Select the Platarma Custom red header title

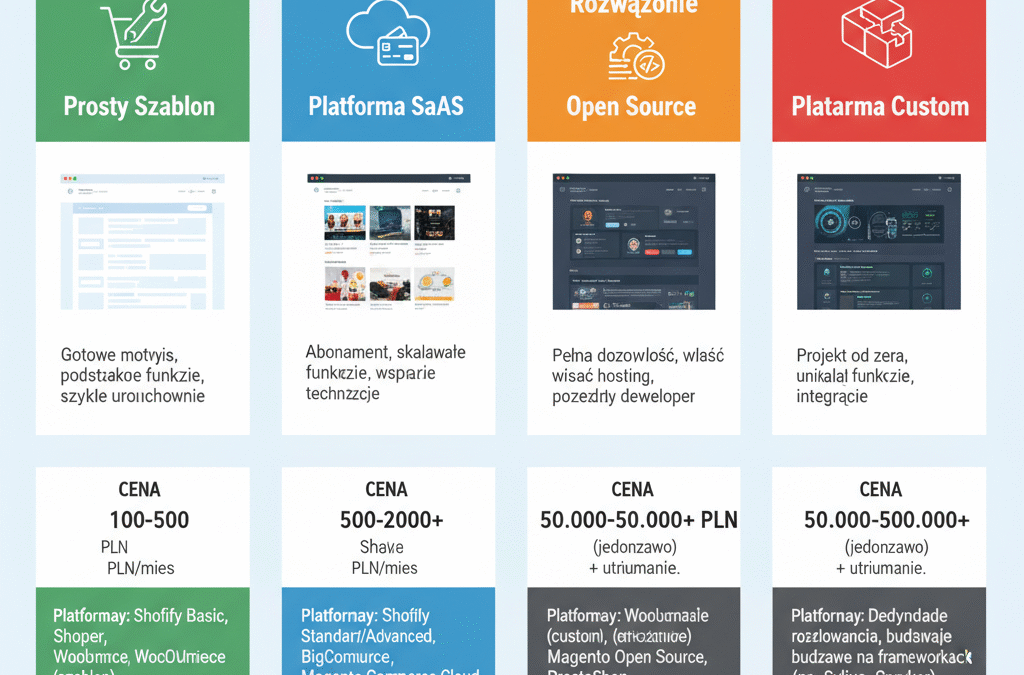[880, 106]
